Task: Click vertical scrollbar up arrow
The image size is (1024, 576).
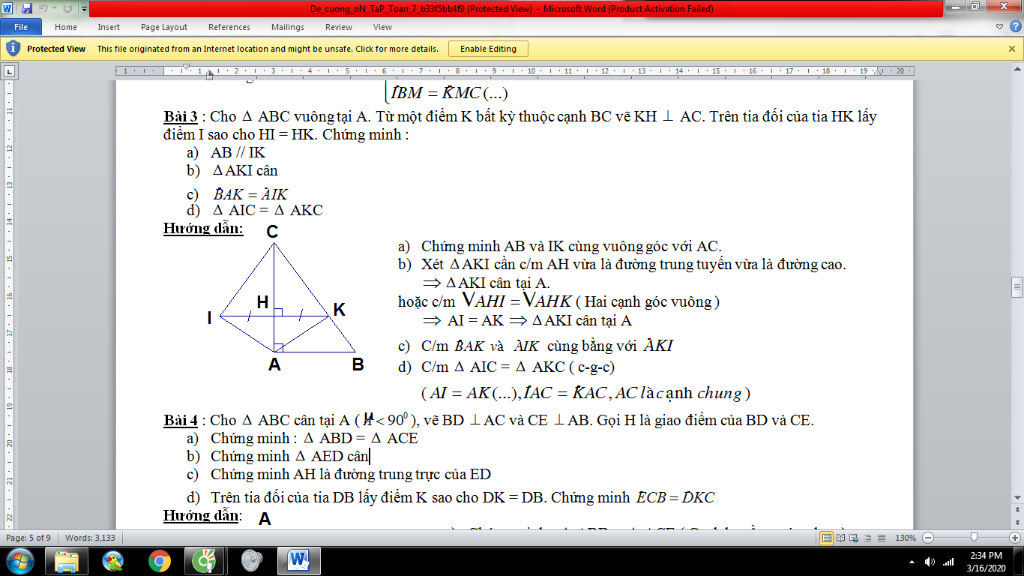Action: (x=1017, y=69)
